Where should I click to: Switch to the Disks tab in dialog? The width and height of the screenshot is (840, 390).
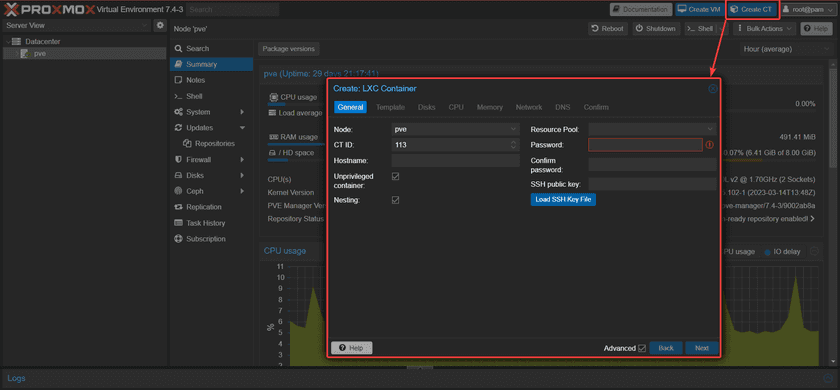point(426,107)
